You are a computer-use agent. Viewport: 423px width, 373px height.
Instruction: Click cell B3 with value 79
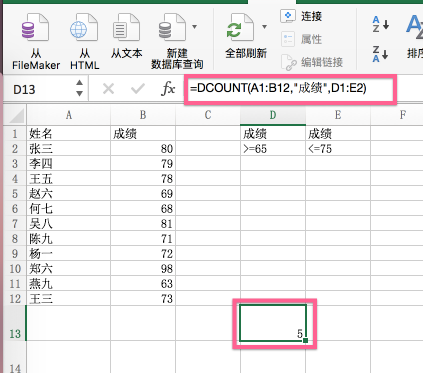(143, 163)
